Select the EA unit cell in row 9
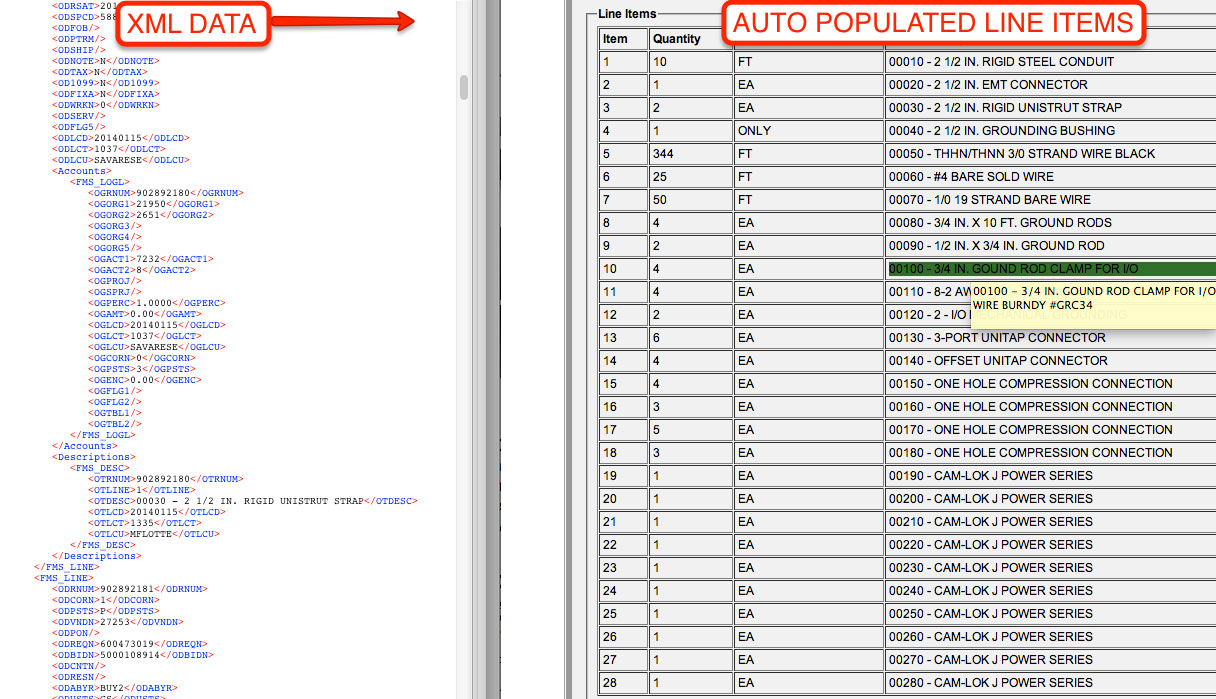 tap(808, 246)
